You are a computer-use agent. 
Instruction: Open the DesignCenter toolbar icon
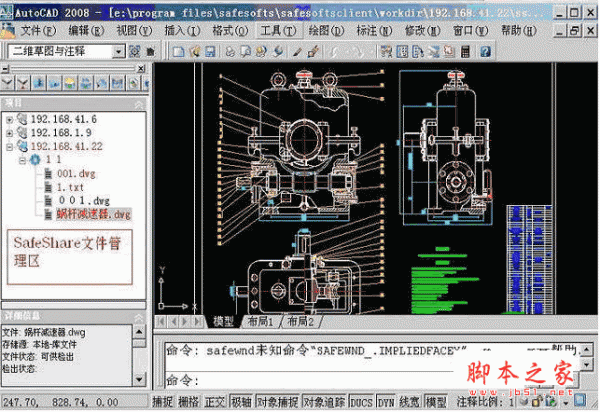click(x=402, y=52)
